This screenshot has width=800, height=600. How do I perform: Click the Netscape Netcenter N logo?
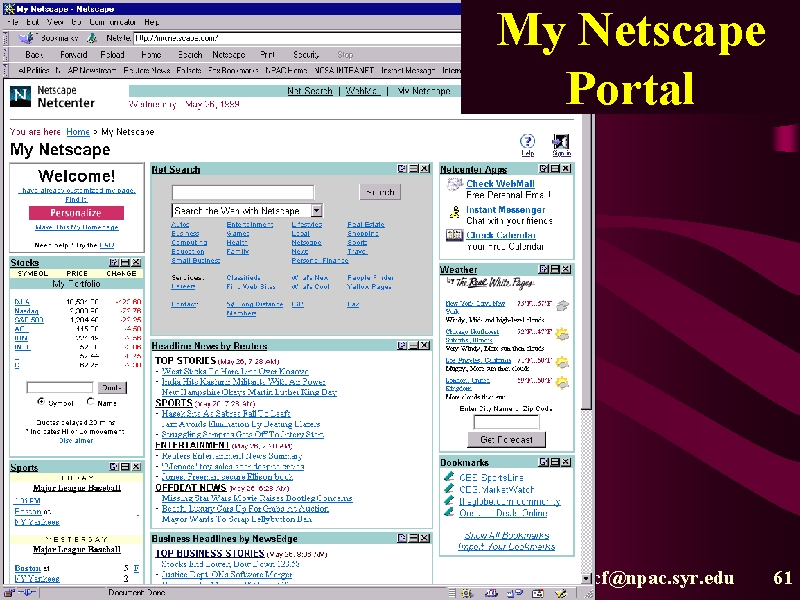[x=20, y=96]
